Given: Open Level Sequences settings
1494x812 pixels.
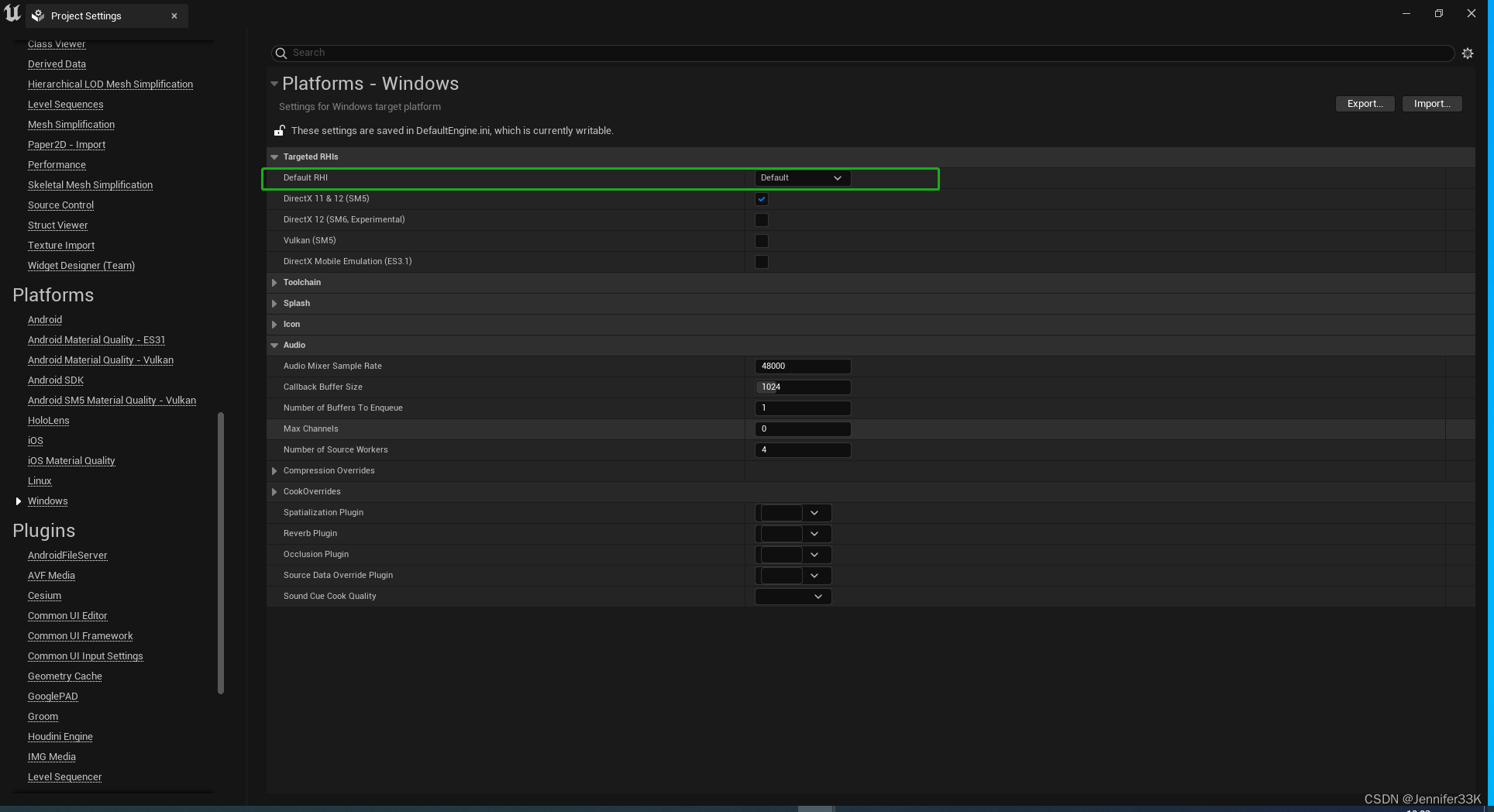Looking at the screenshot, I should click(65, 105).
